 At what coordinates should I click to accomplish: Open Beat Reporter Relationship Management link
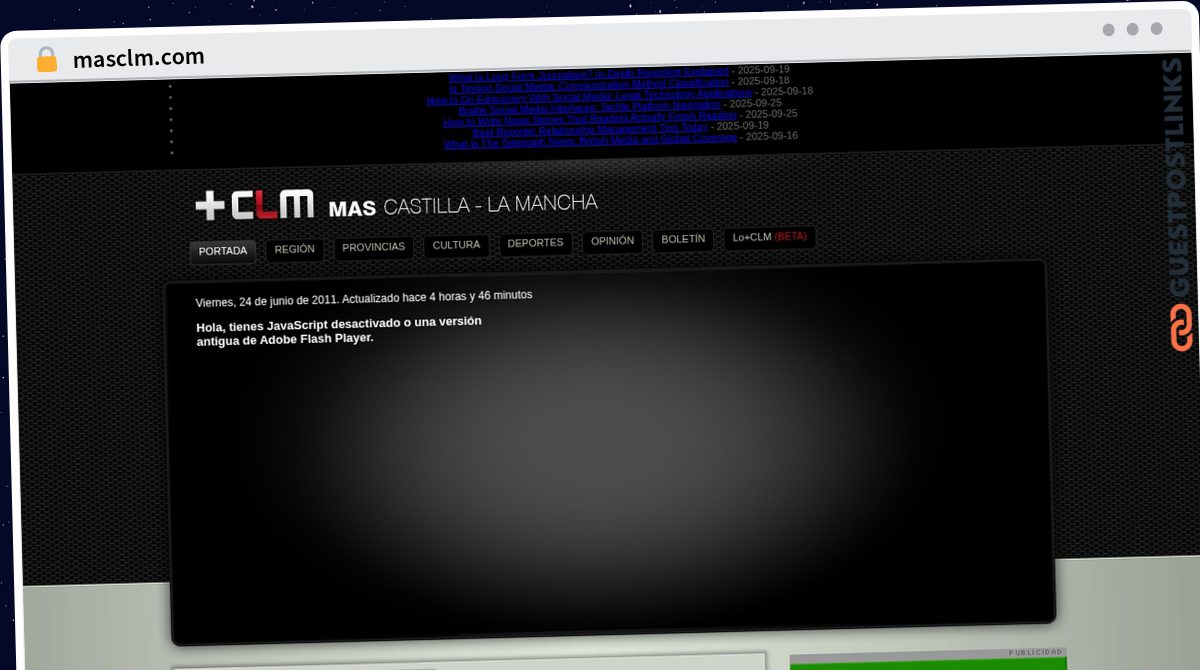pos(590,128)
